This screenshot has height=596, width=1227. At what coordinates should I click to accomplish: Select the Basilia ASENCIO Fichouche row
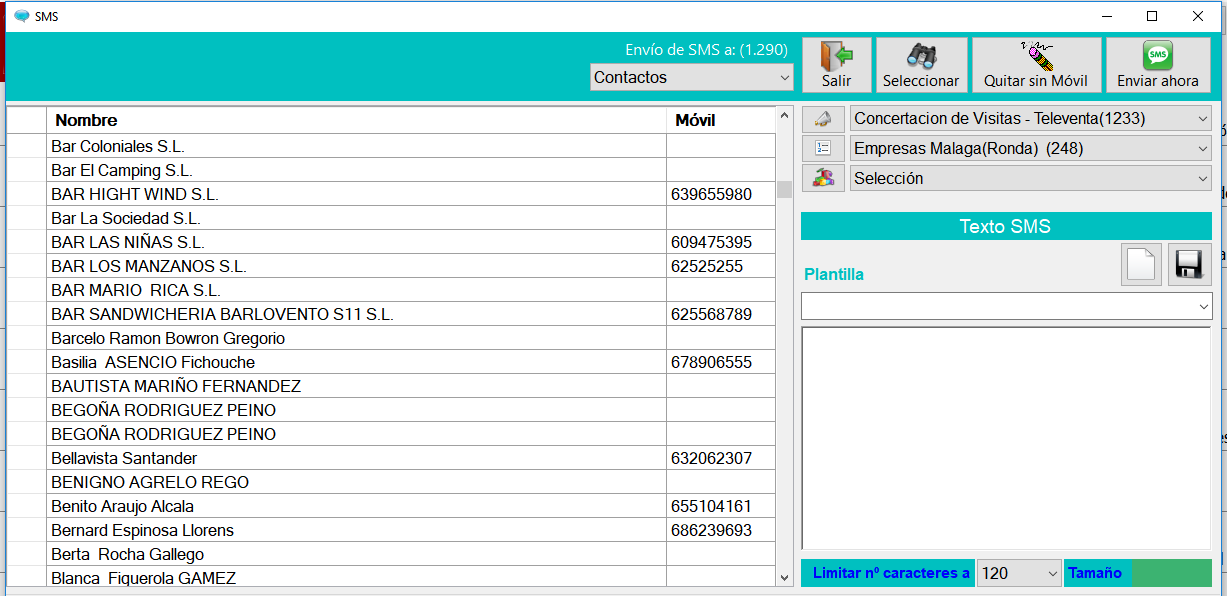[391, 362]
